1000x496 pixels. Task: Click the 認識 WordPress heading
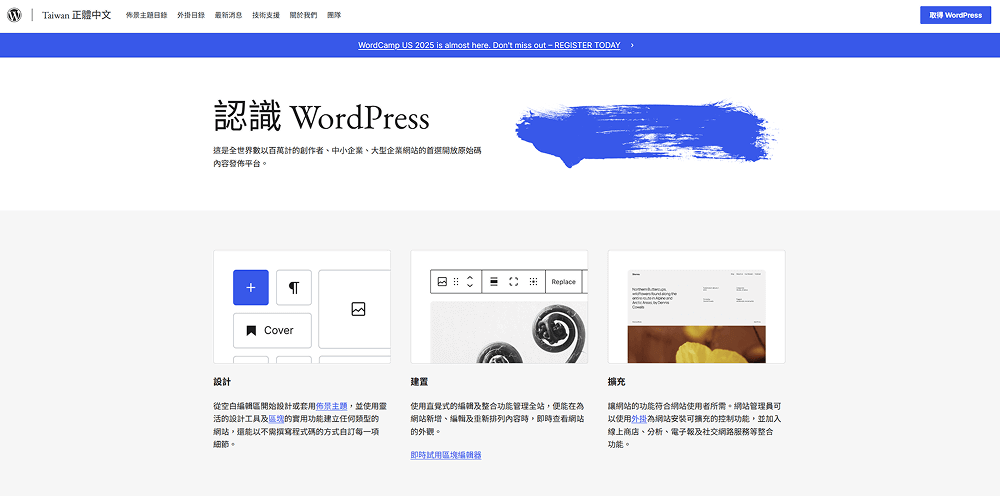(x=321, y=117)
